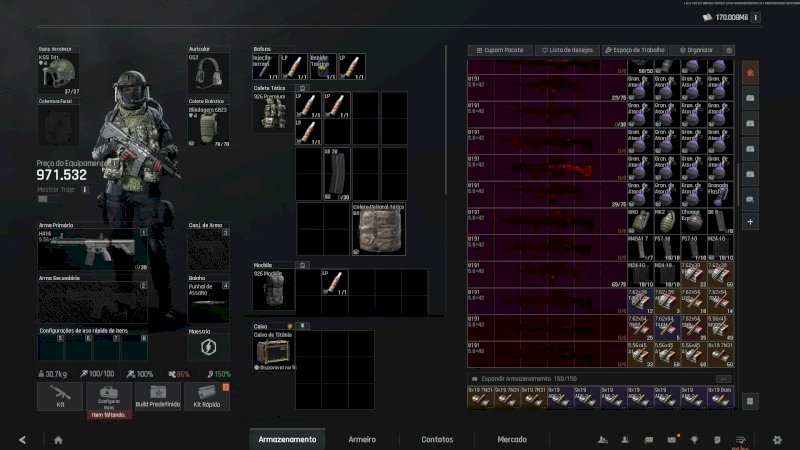The image size is (800, 450).
Task: Select the Caixa de Titânio safe box
Action: (x=273, y=351)
